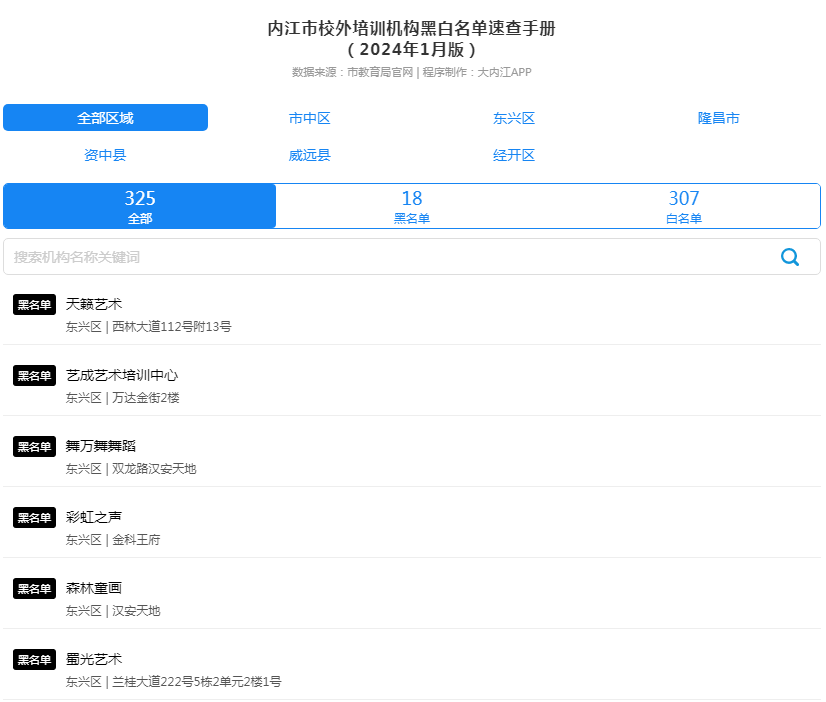This screenshot has width=826, height=702.
Task: Select the 全部区域 region filter
Action: (x=106, y=118)
